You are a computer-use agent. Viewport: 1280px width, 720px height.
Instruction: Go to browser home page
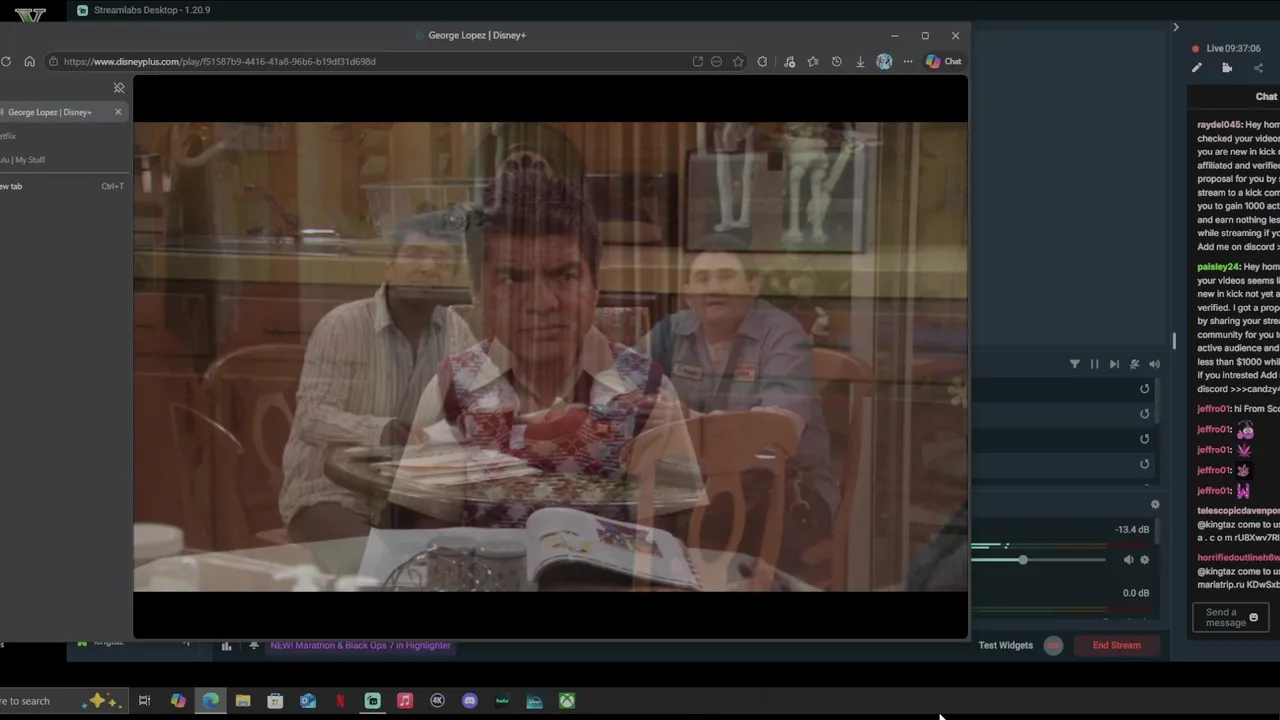(29, 62)
